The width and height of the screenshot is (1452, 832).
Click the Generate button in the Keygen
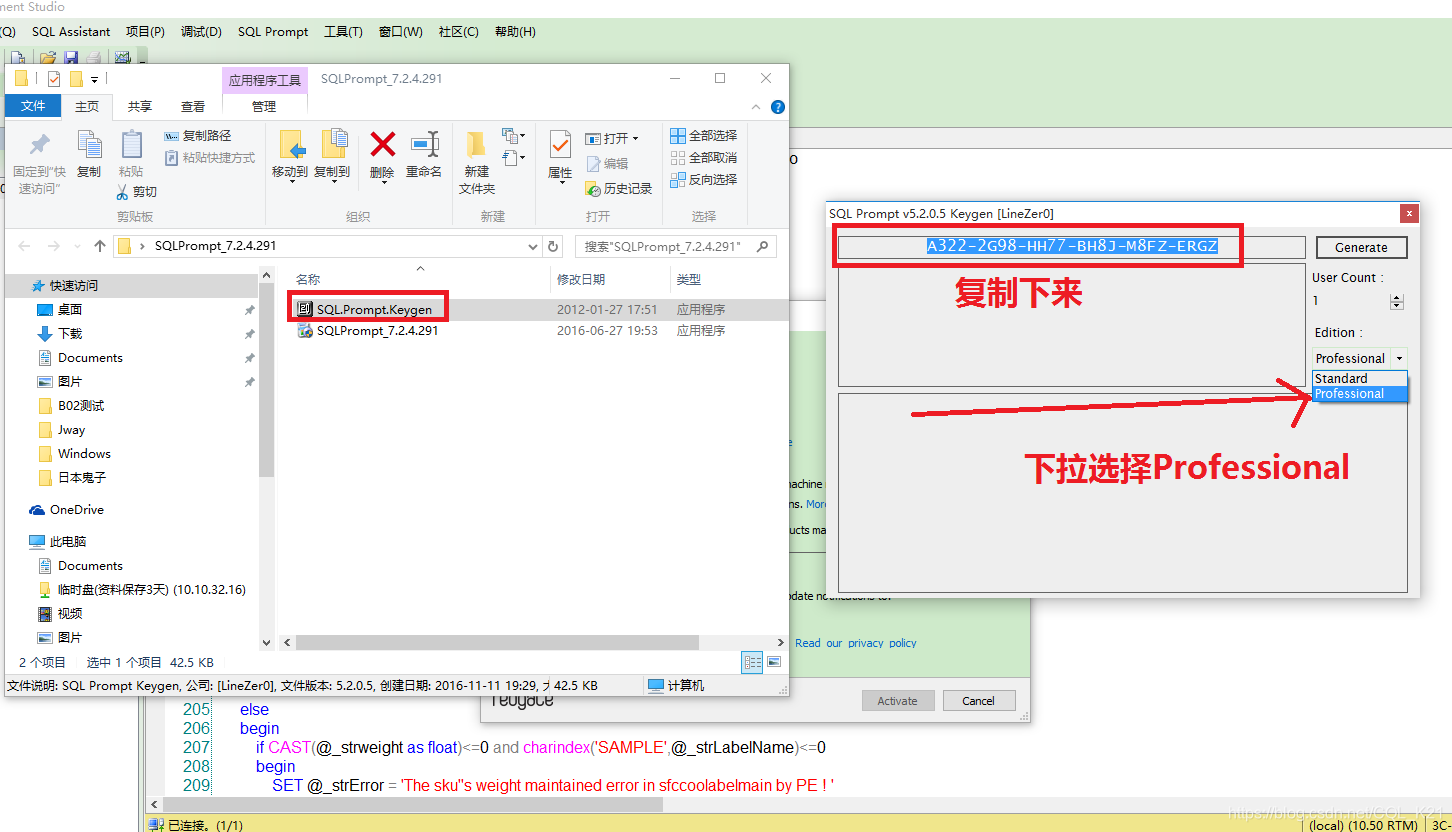click(1361, 247)
